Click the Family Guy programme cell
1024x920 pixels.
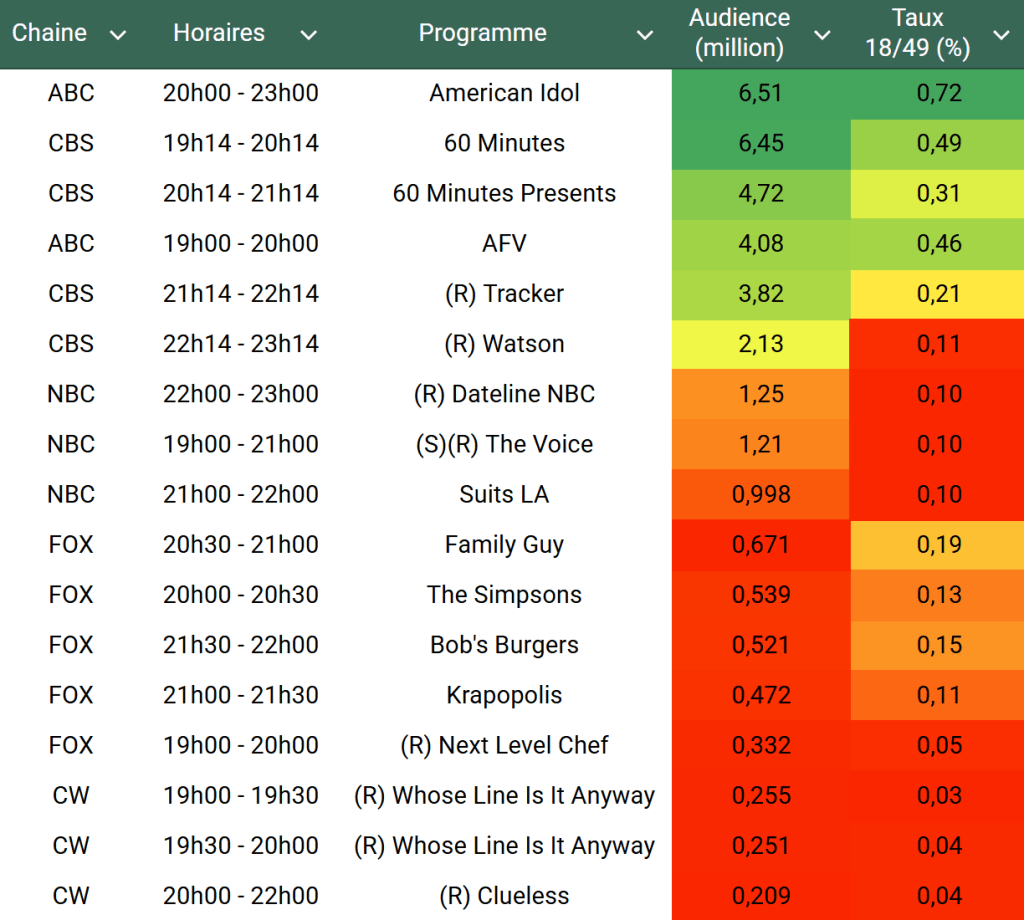(504, 545)
